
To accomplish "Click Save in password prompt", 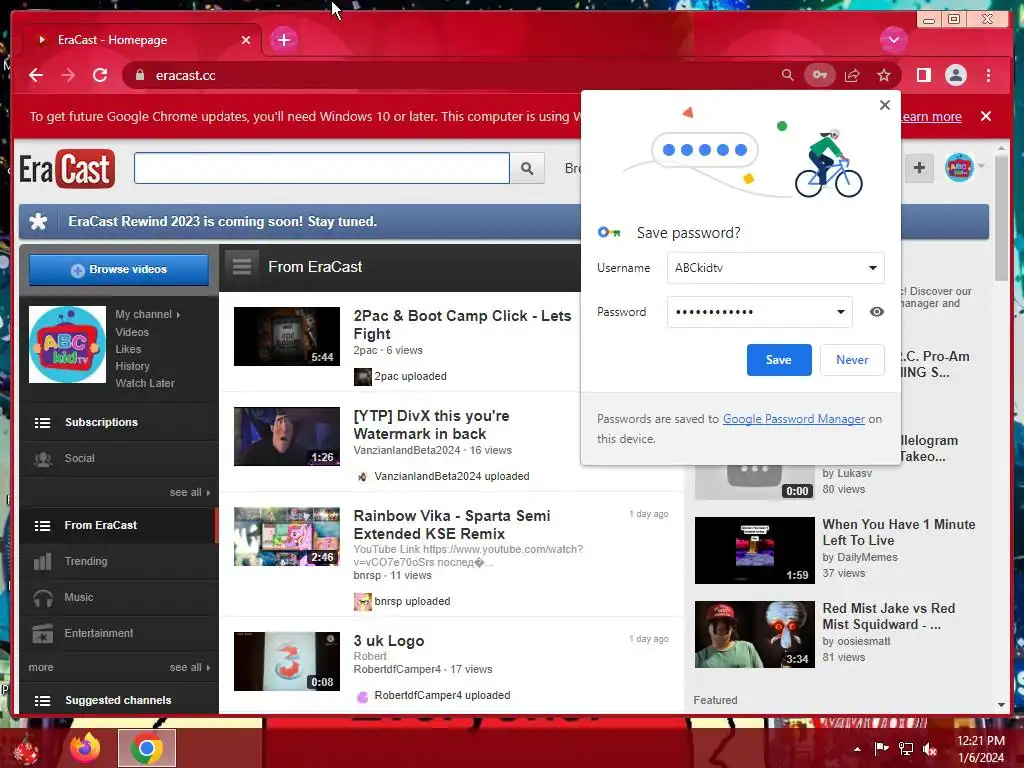I will (778, 360).
